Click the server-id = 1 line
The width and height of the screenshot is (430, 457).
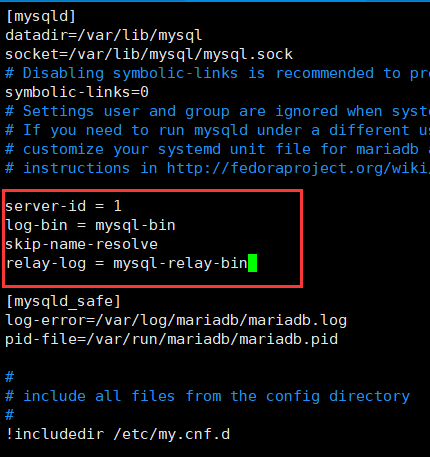point(63,206)
